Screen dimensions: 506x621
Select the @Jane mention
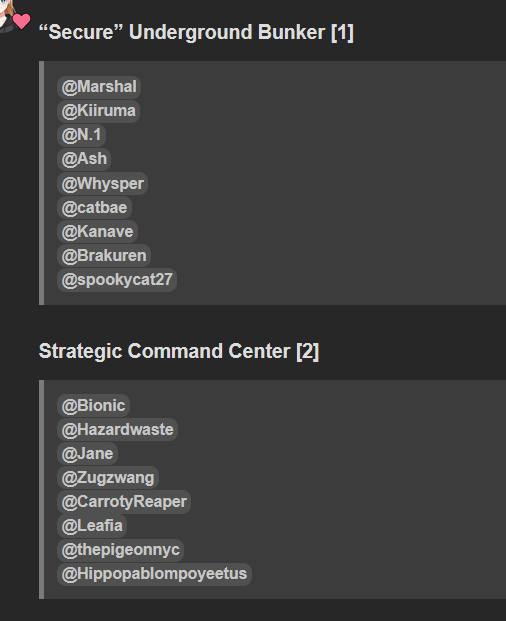[x=88, y=454]
